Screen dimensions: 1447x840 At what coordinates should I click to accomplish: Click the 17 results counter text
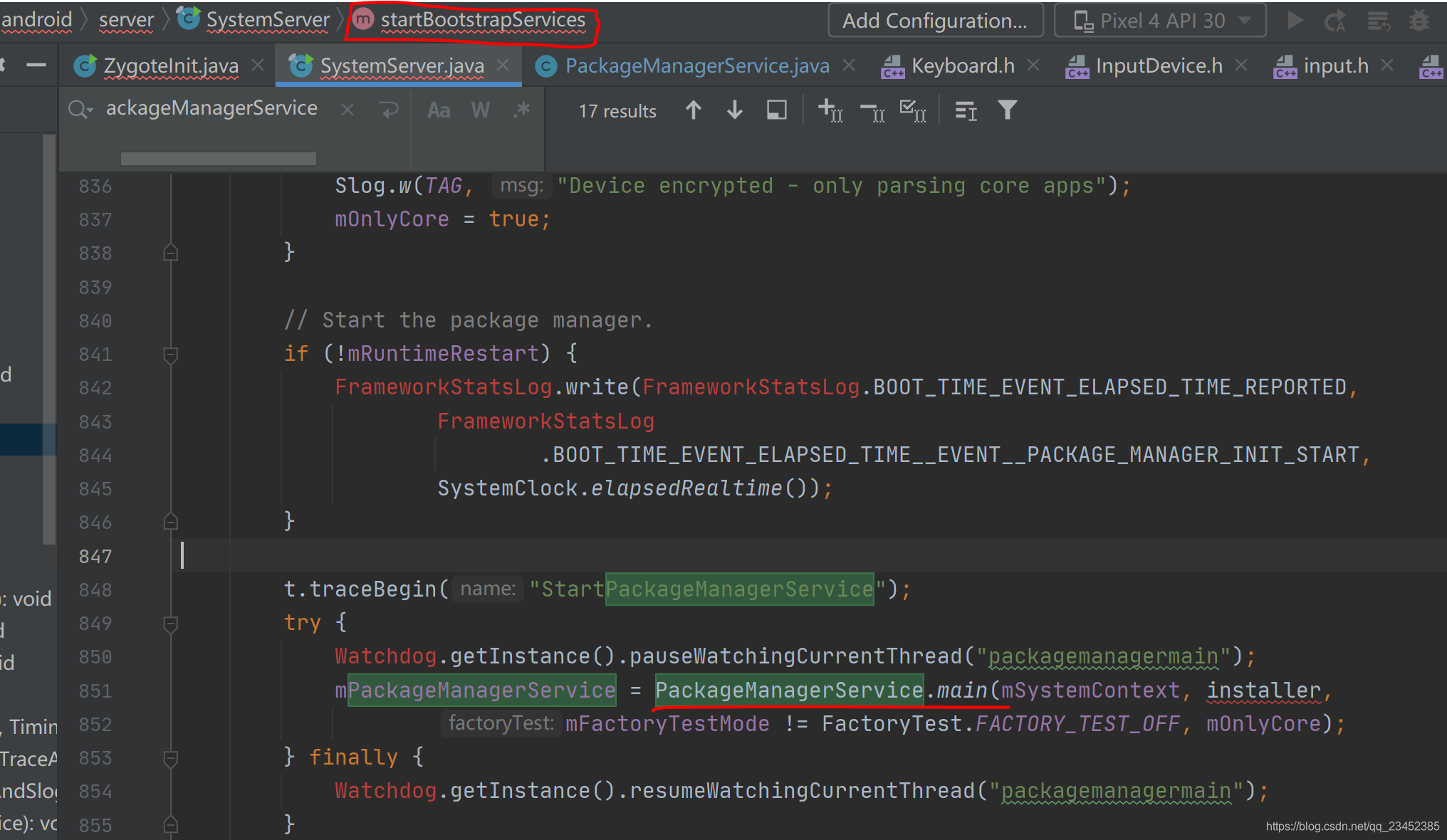617,111
